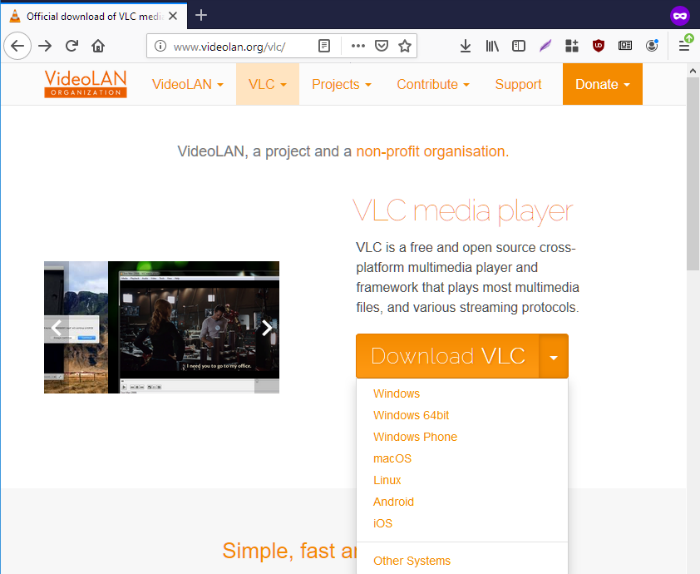Reload the current page
Image resolution: width=700 pixels, height=574 pixels.
click(71, 46)
